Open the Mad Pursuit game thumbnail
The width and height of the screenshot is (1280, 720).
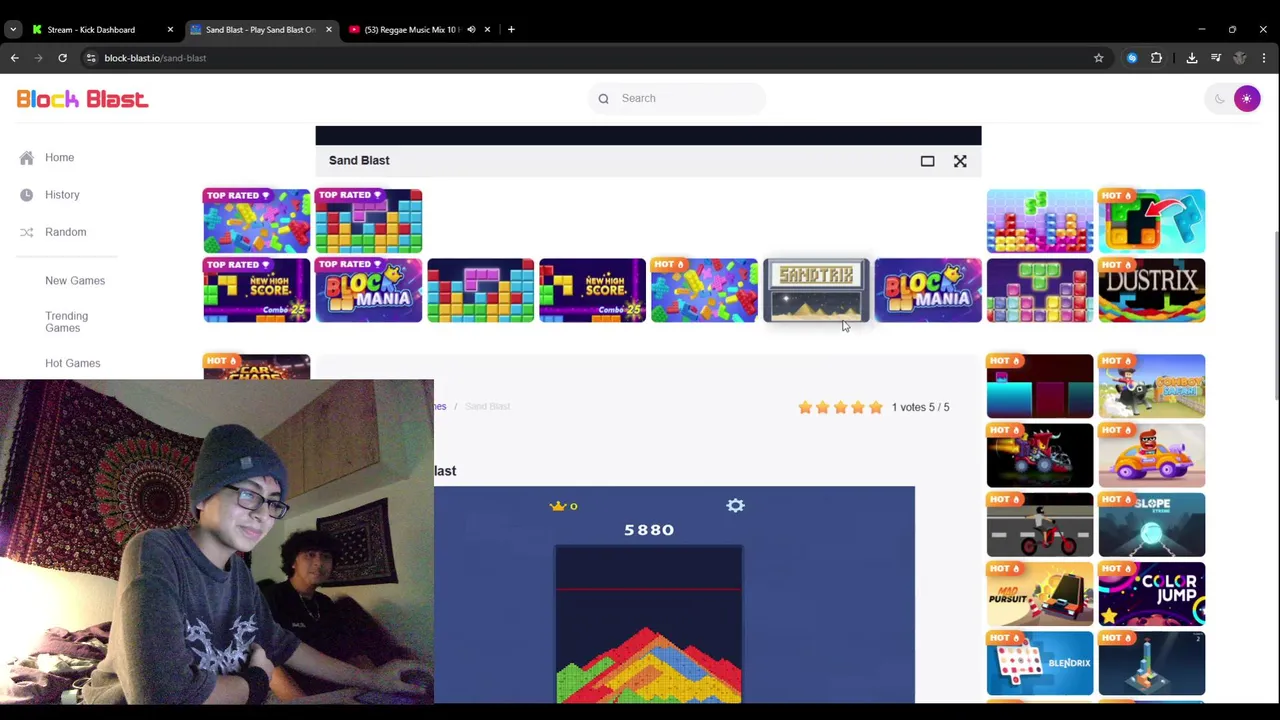1040,594
